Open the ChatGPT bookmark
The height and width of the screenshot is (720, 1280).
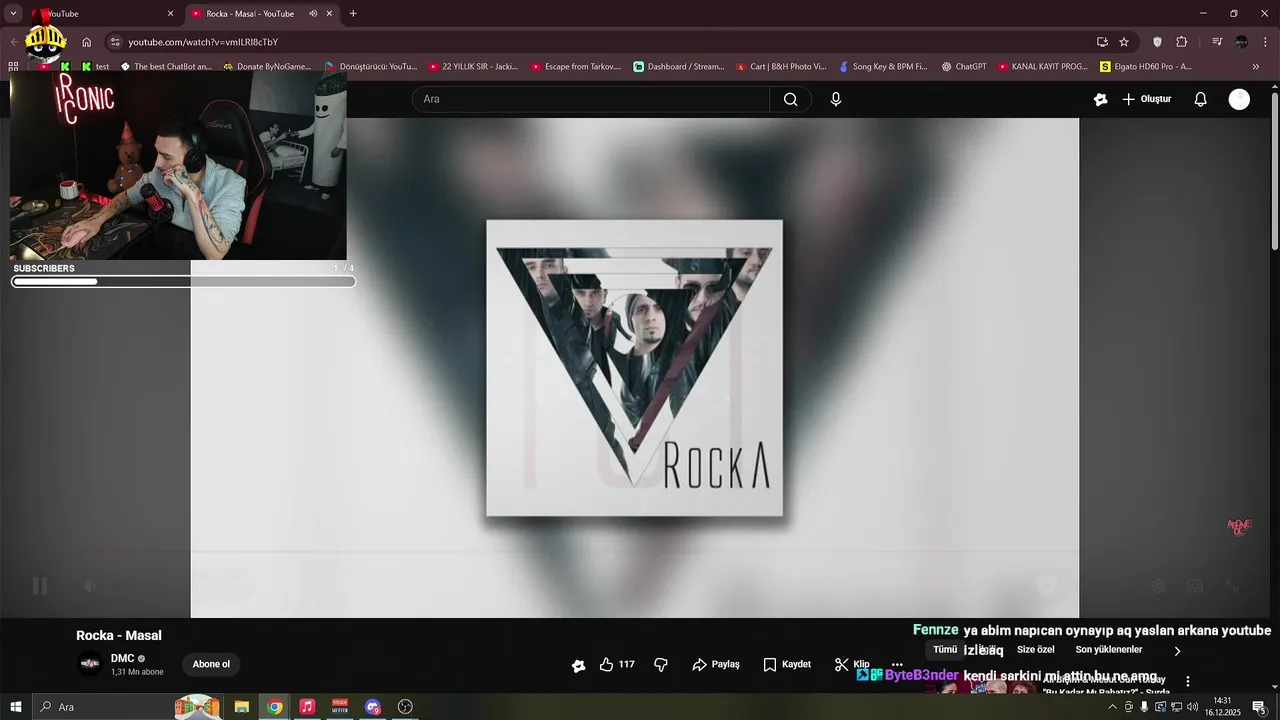964,67
